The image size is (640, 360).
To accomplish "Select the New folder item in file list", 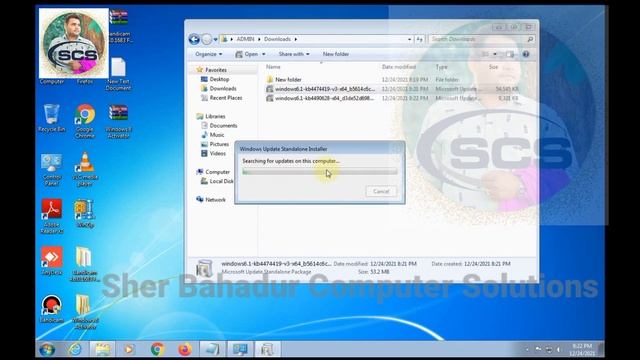I will tap(284, 80).
